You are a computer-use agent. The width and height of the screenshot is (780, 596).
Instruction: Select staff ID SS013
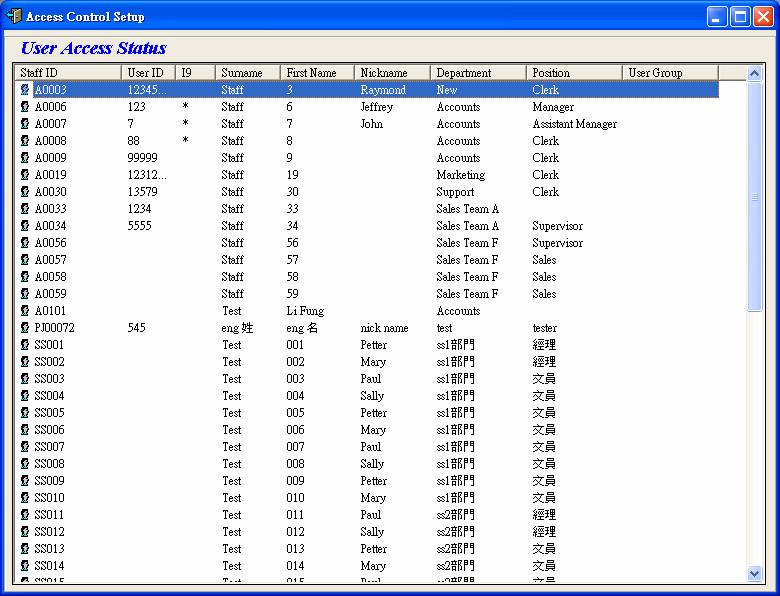pyautogui.click(x=49, y=548)
